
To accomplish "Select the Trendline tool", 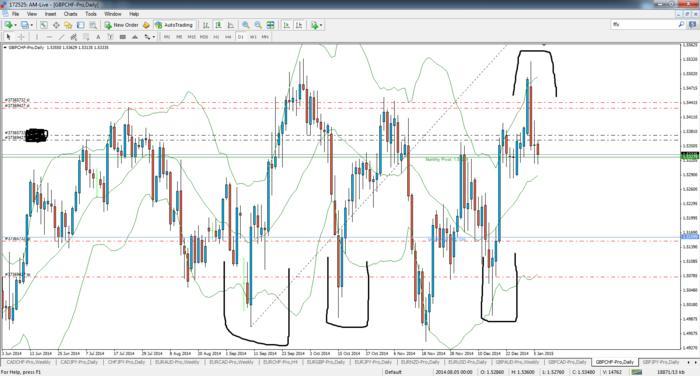I will pos(61,37).
